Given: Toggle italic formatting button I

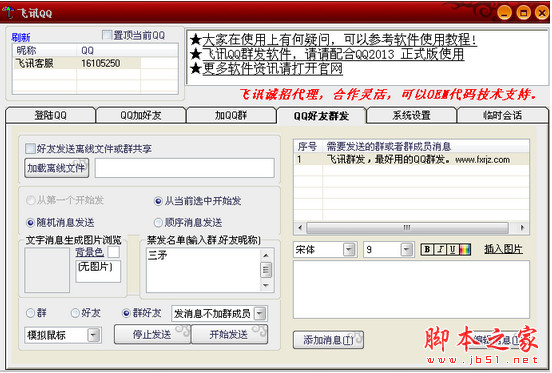Looking at the screenshot, I should pyautogui.click(x=440, y=250).
